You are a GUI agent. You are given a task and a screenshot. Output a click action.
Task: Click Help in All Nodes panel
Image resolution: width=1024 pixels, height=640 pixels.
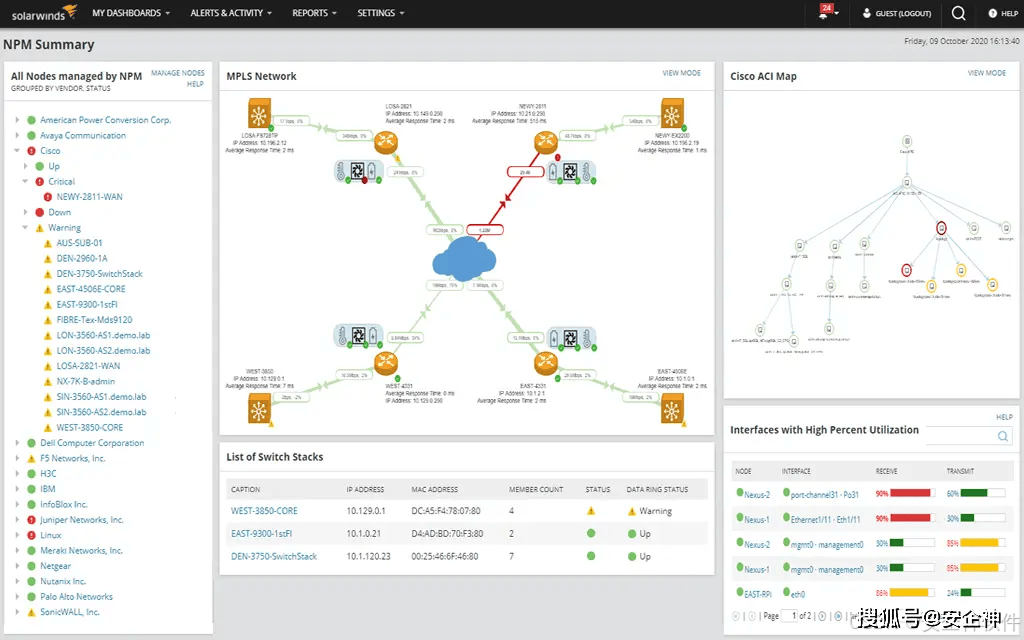(x=195, y=84)
